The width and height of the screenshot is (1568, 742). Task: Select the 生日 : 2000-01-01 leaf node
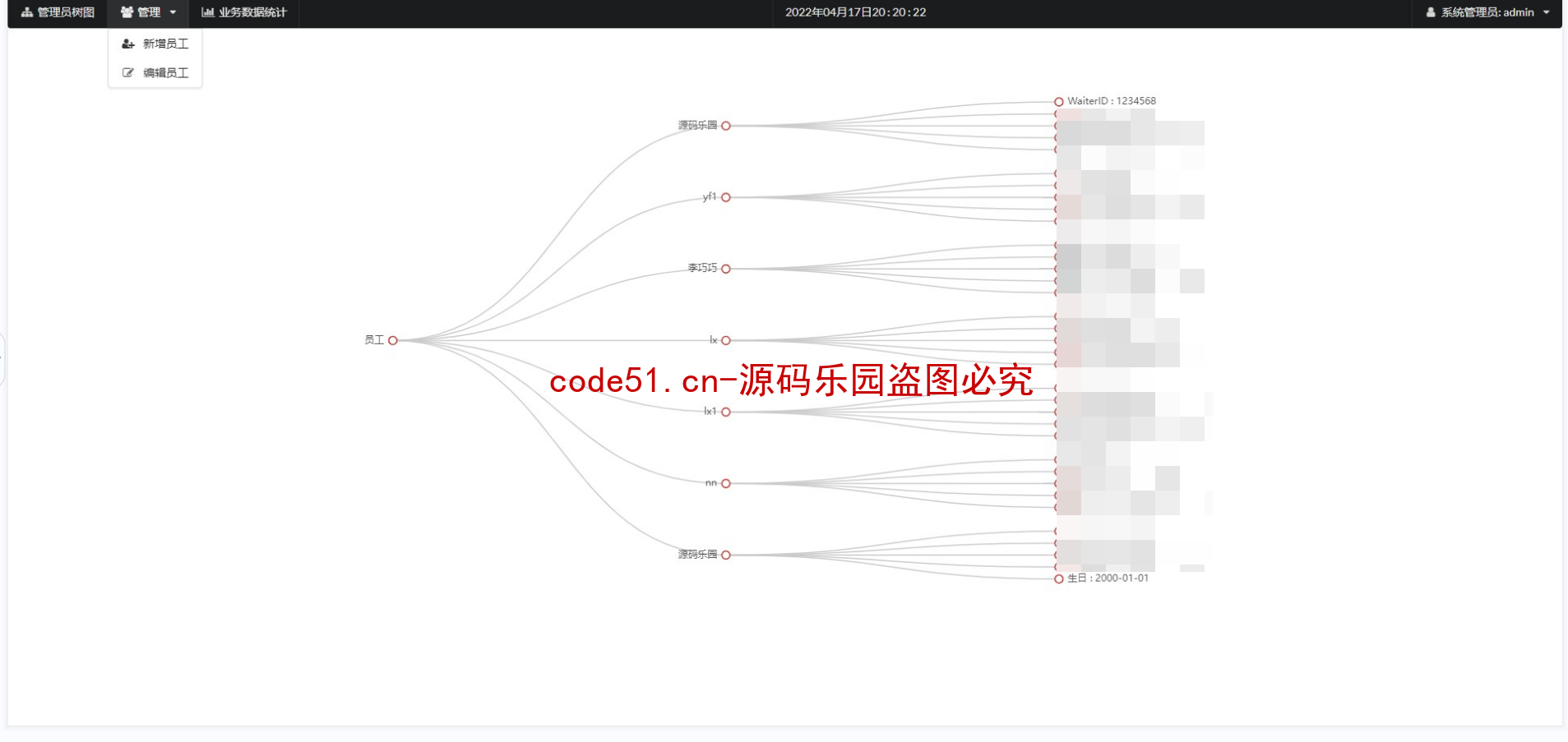[x=1059, y=578]
